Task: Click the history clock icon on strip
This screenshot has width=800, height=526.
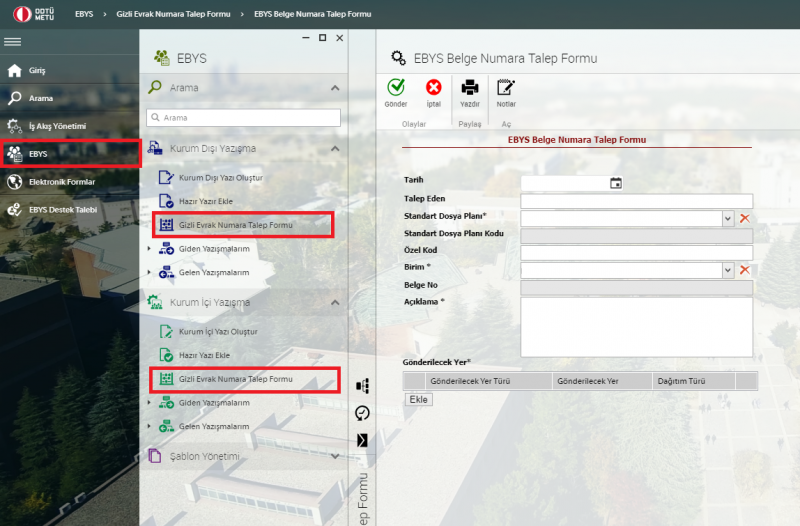Action: tap(362, 413)
